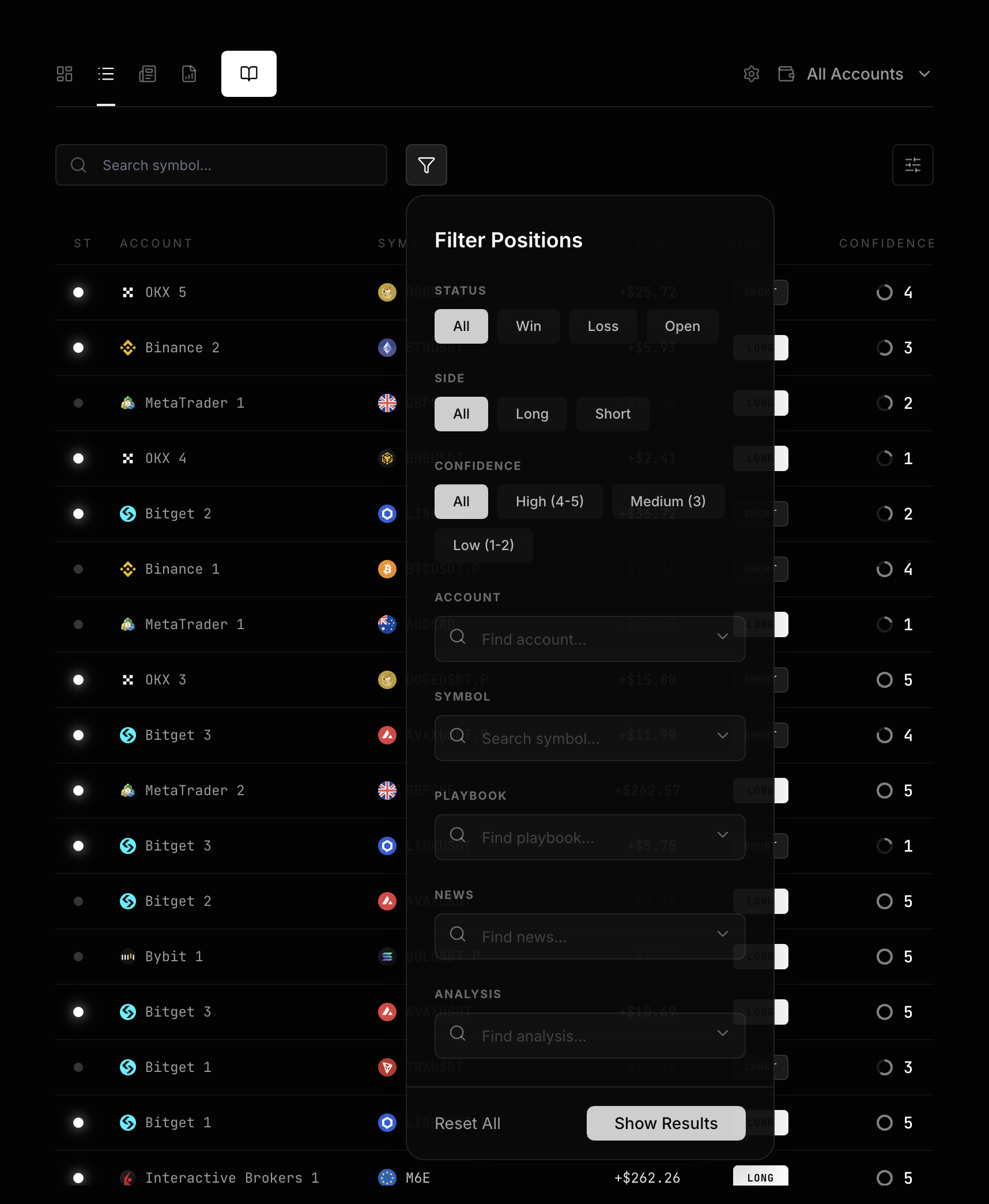The width and height of the screenshot is (989, 1204).
Task: Open the column settings sliders icon
Action: [x=913, y=165]
